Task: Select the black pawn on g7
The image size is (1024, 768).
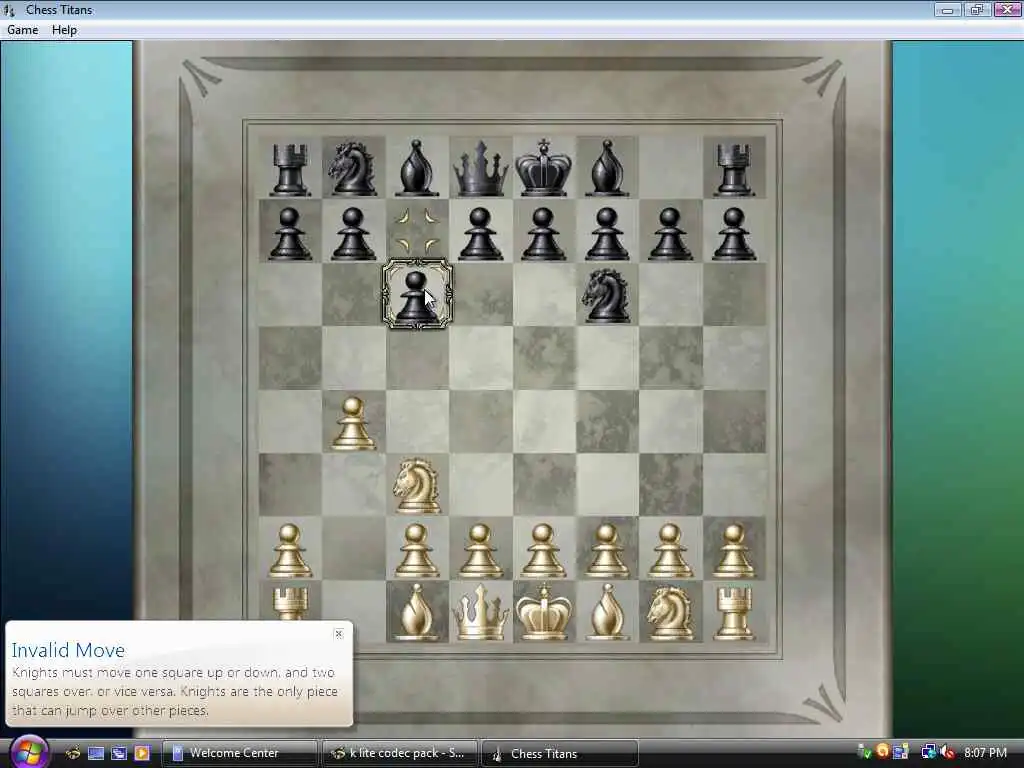Action: (670, 234)
